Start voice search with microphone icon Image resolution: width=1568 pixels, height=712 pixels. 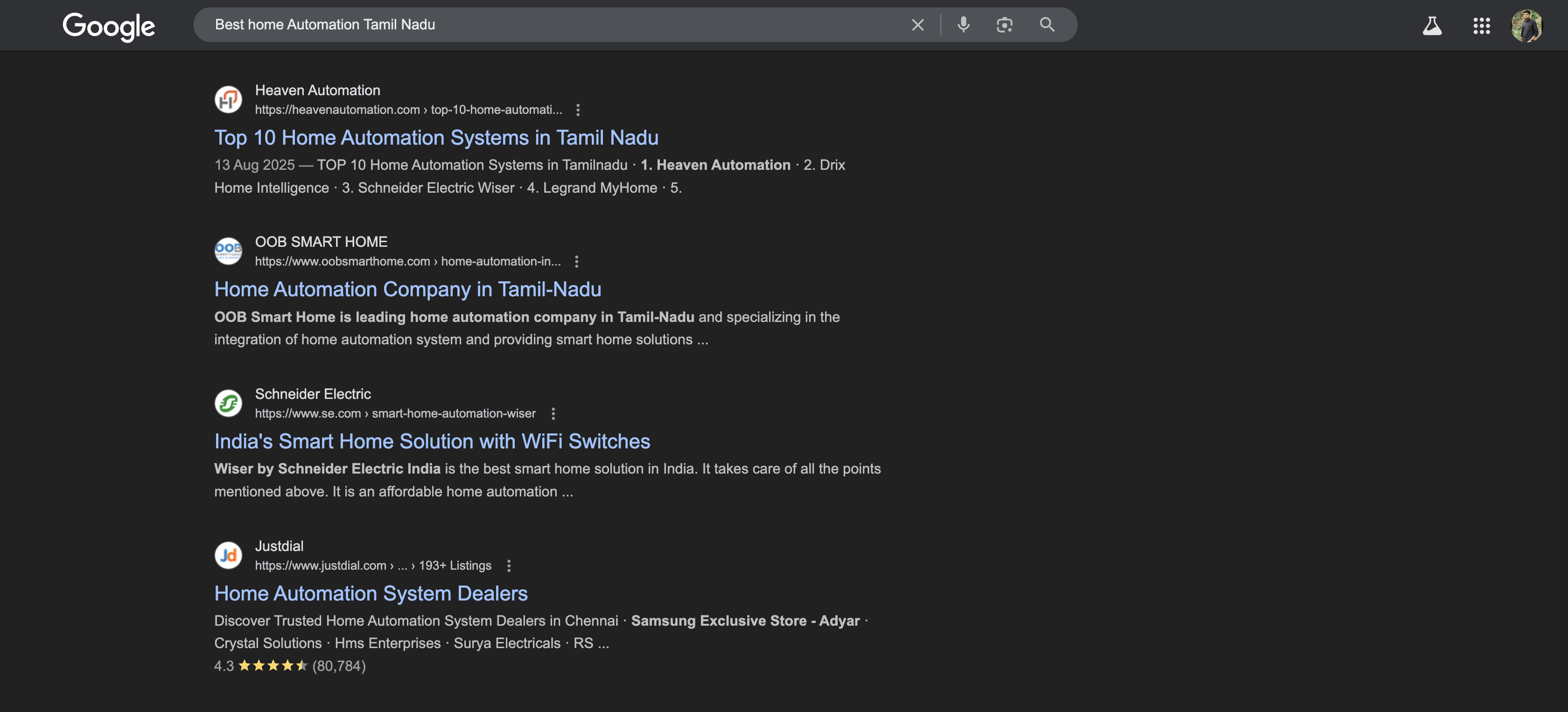click(x=963, y=25)
